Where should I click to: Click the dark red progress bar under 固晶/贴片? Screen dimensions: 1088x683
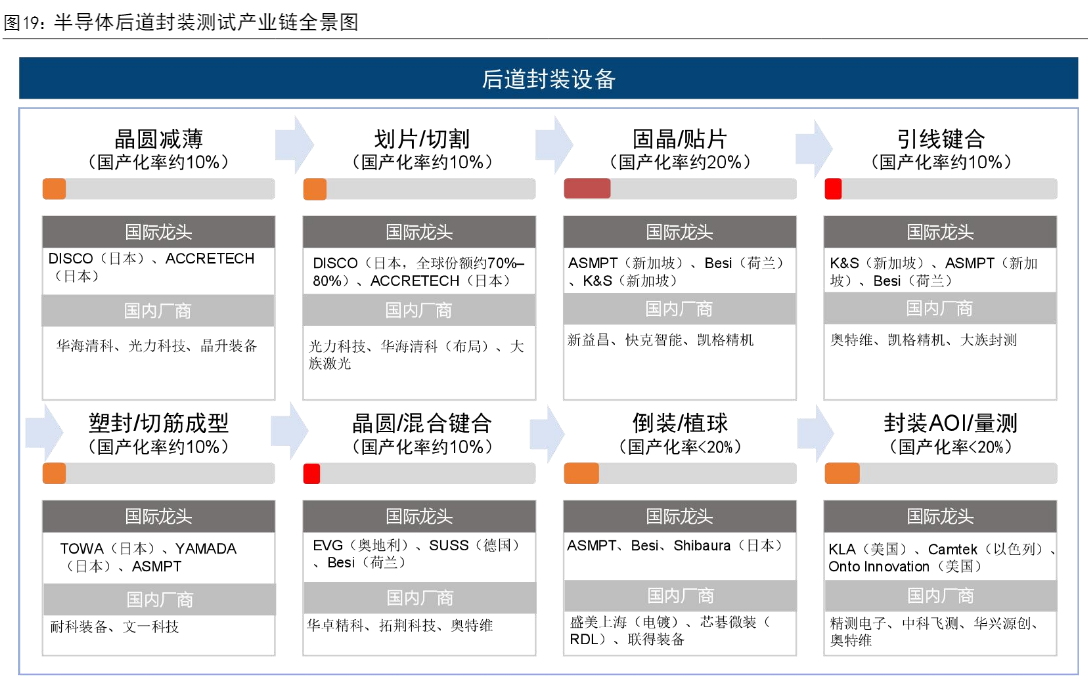tap(587, 189)
